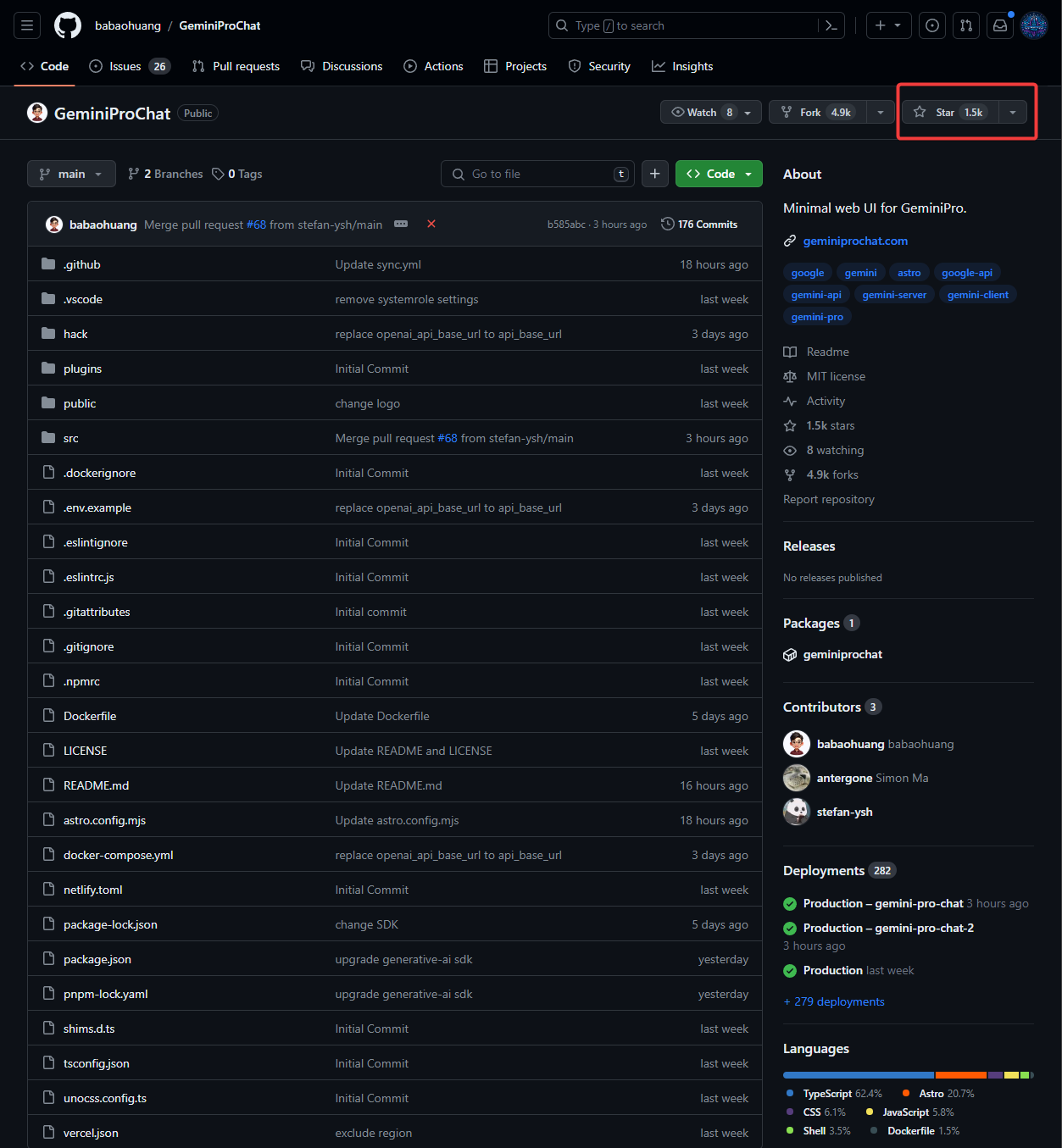Open the main branch selector
Image resolution: width=1062 pixels, height=1148 pixels.
pos(71,174)
